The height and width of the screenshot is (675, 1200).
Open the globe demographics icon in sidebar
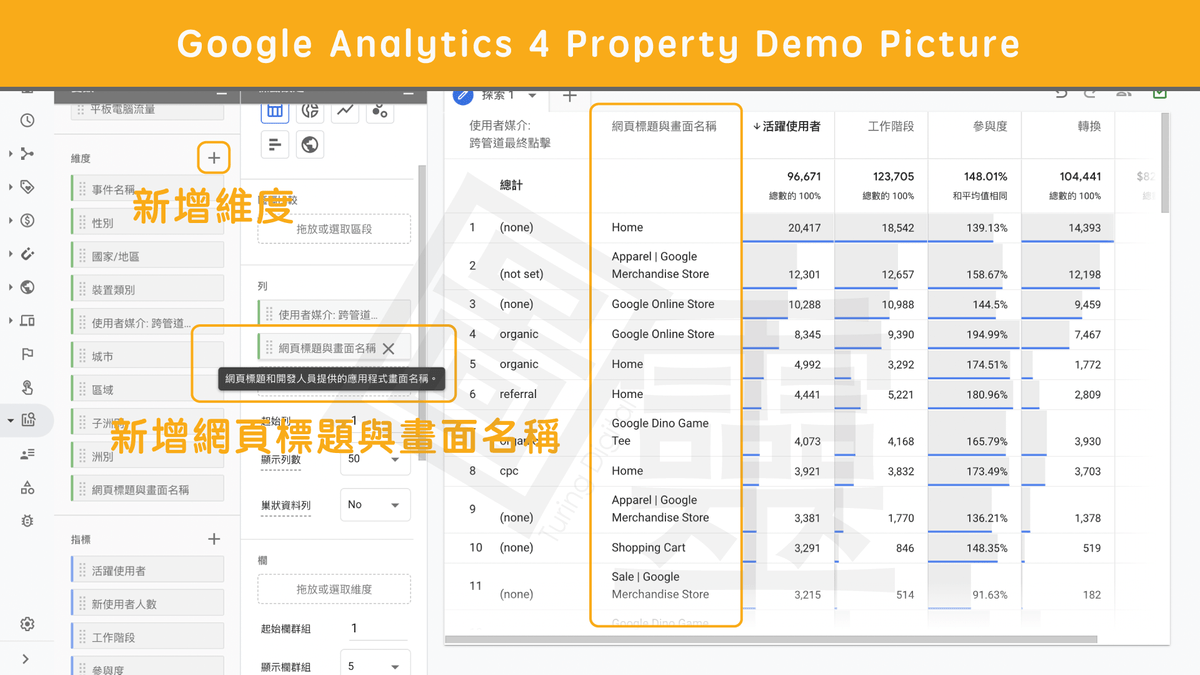click(x=27, y=287)
